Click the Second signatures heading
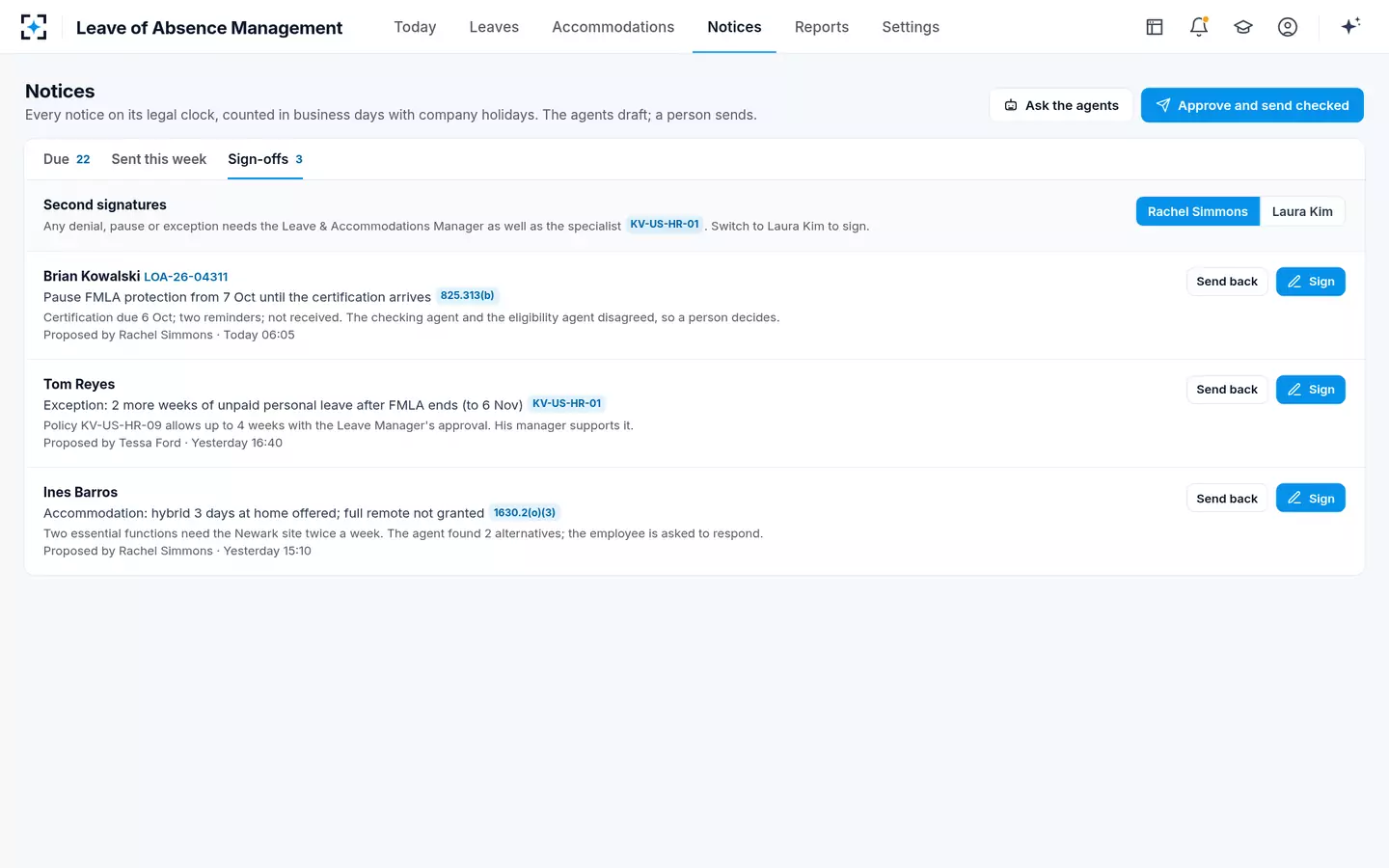The image size is (1389, 868). coord(105,204)
